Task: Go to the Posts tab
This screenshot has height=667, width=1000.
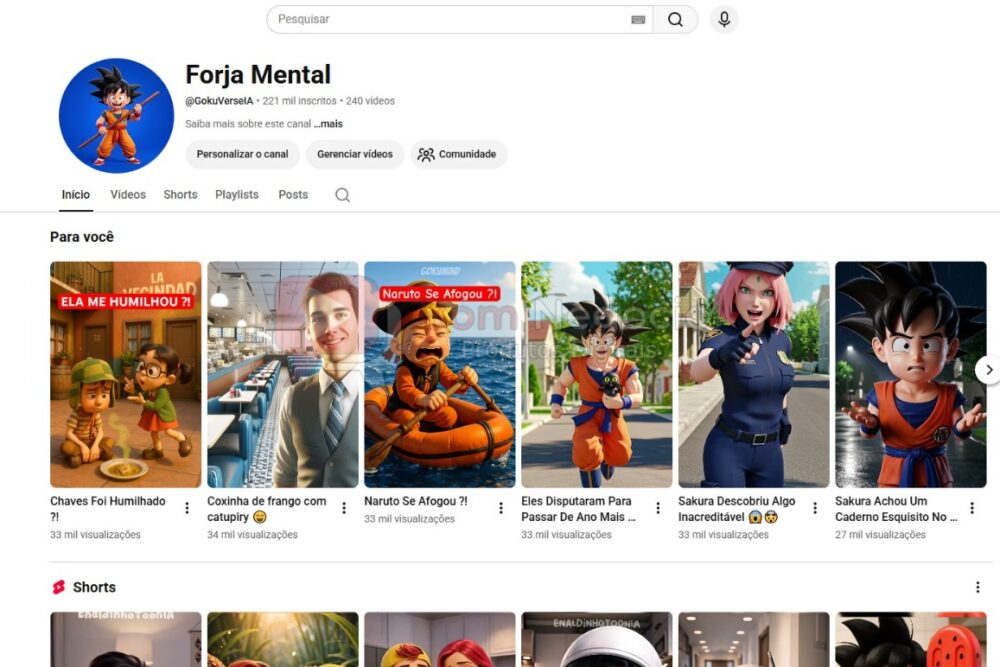Action: tap(293, 194)
